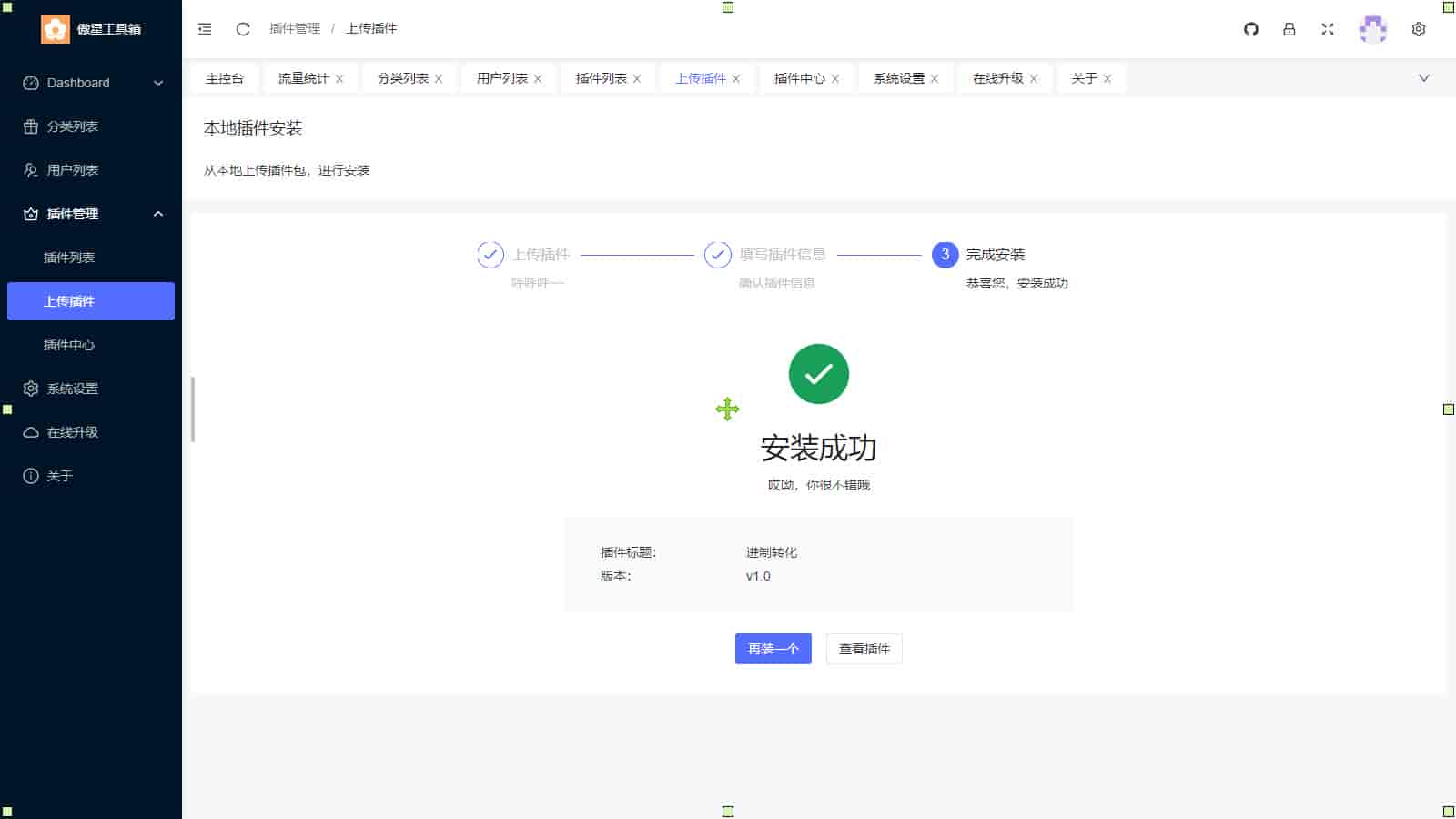Open the GitHub link icon
This screenshot has height=819, width=1456.
[1251, 29]
